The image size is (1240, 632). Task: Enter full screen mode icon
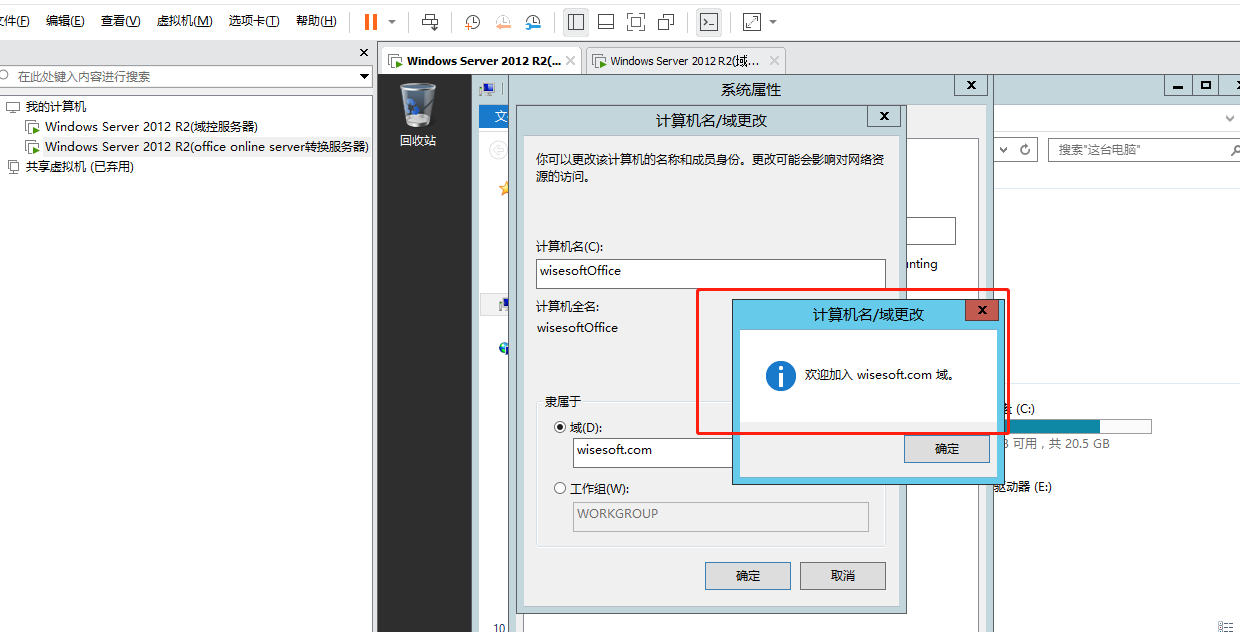[636, 21]
